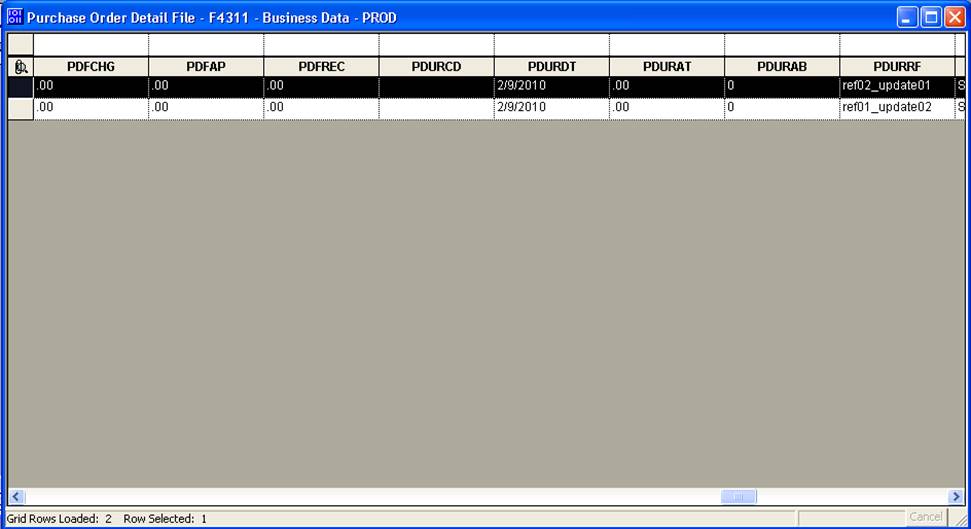Click the PDURDT column header
Viewport: 971px width, 529px height.
coord(552,67)
